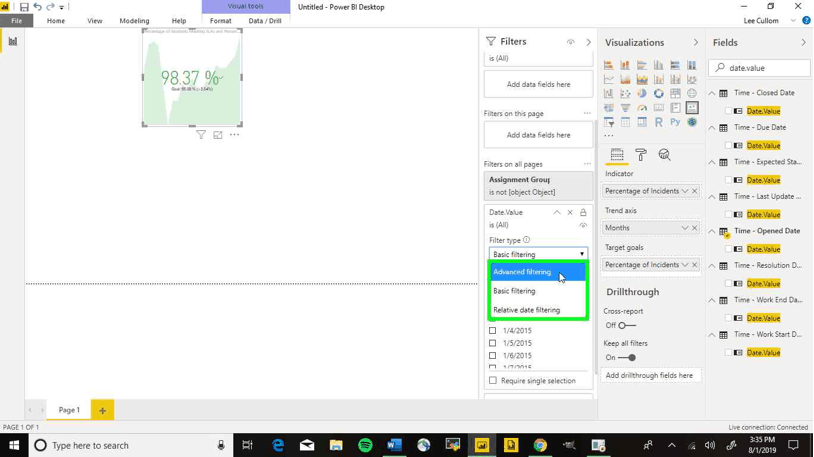Lock the Date.Value filter
The height and width of the screenshot is (457, 814).
(583, 212)
